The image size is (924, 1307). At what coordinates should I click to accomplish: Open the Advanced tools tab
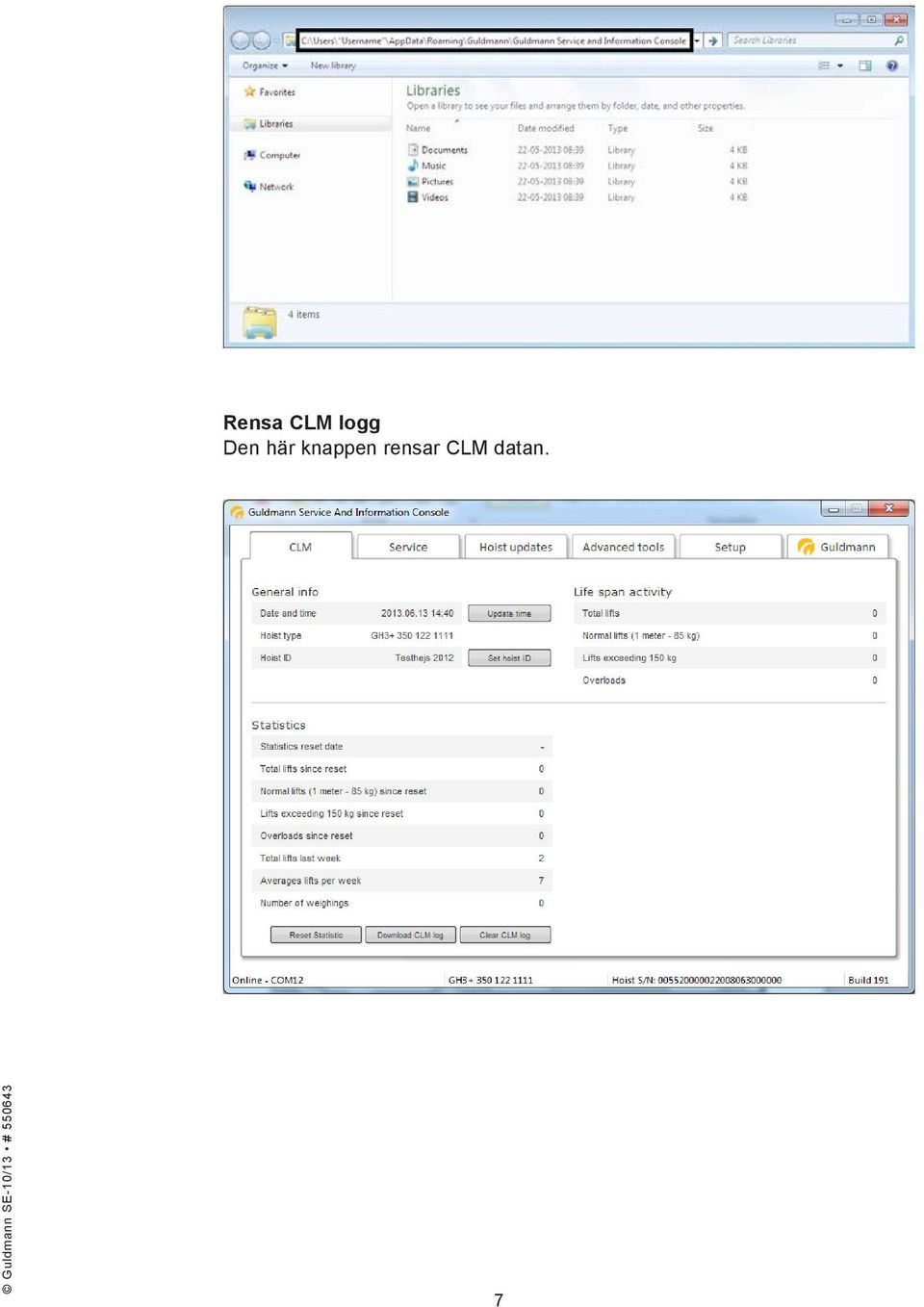tap(624, 547)
